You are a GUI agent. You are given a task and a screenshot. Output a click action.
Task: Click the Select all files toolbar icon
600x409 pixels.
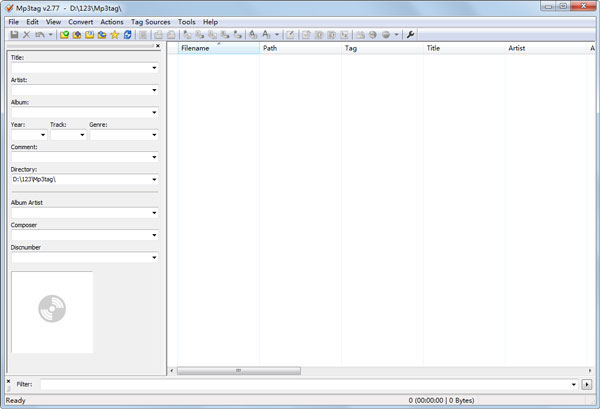[143, 35]
